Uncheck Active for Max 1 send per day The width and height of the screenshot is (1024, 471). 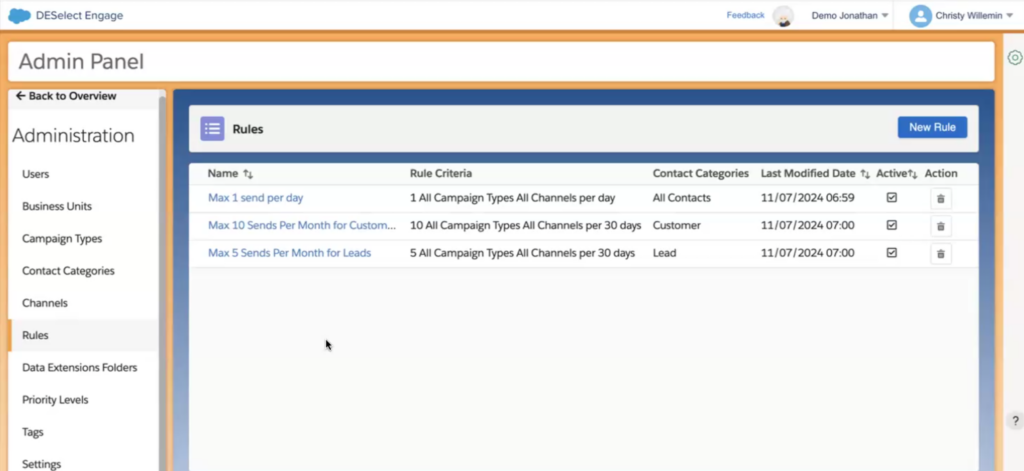pos(892,198)
